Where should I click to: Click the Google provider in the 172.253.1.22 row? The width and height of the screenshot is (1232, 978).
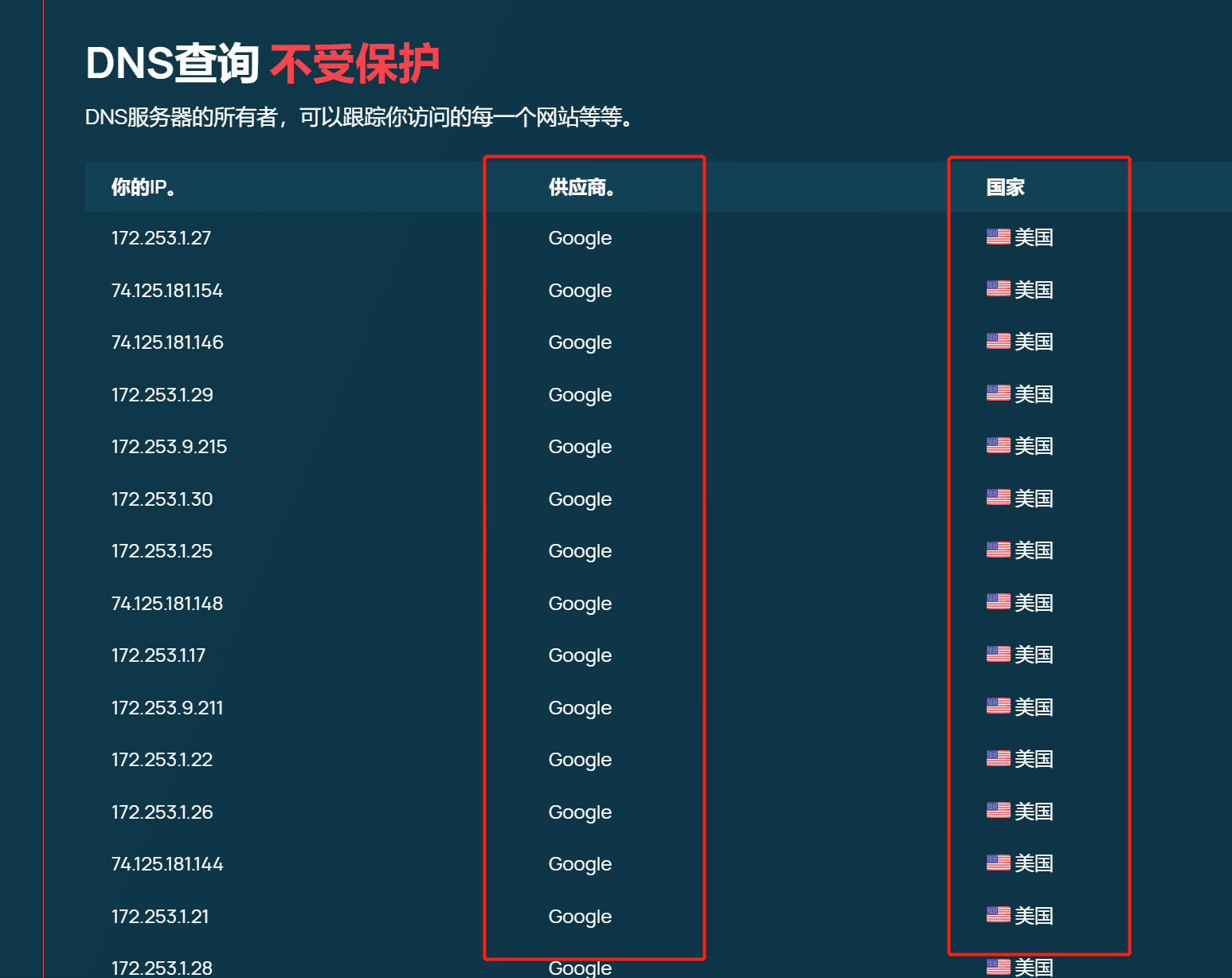[580, 760]
